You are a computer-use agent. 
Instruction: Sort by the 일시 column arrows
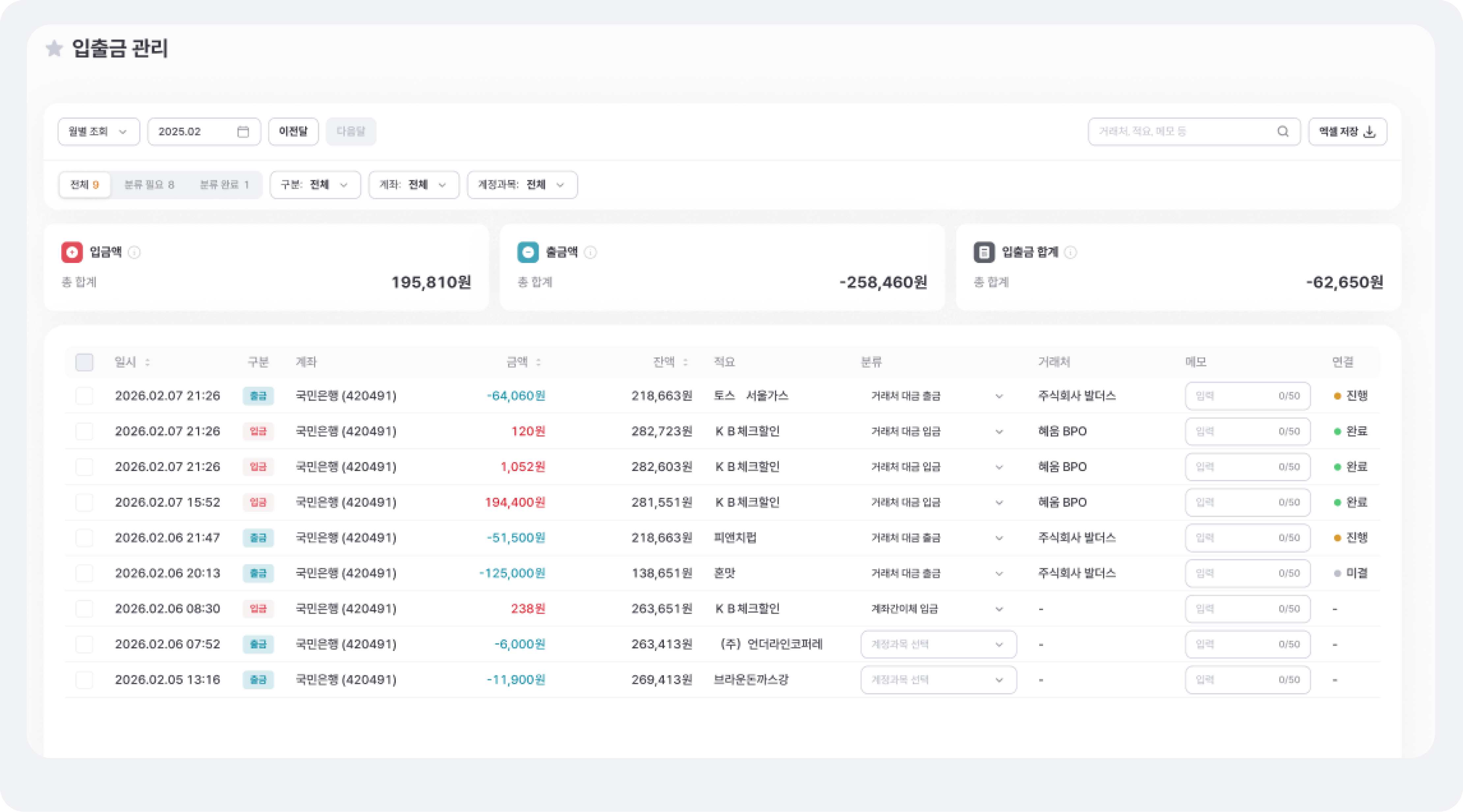pyautogui.click(x=147, y=362)
